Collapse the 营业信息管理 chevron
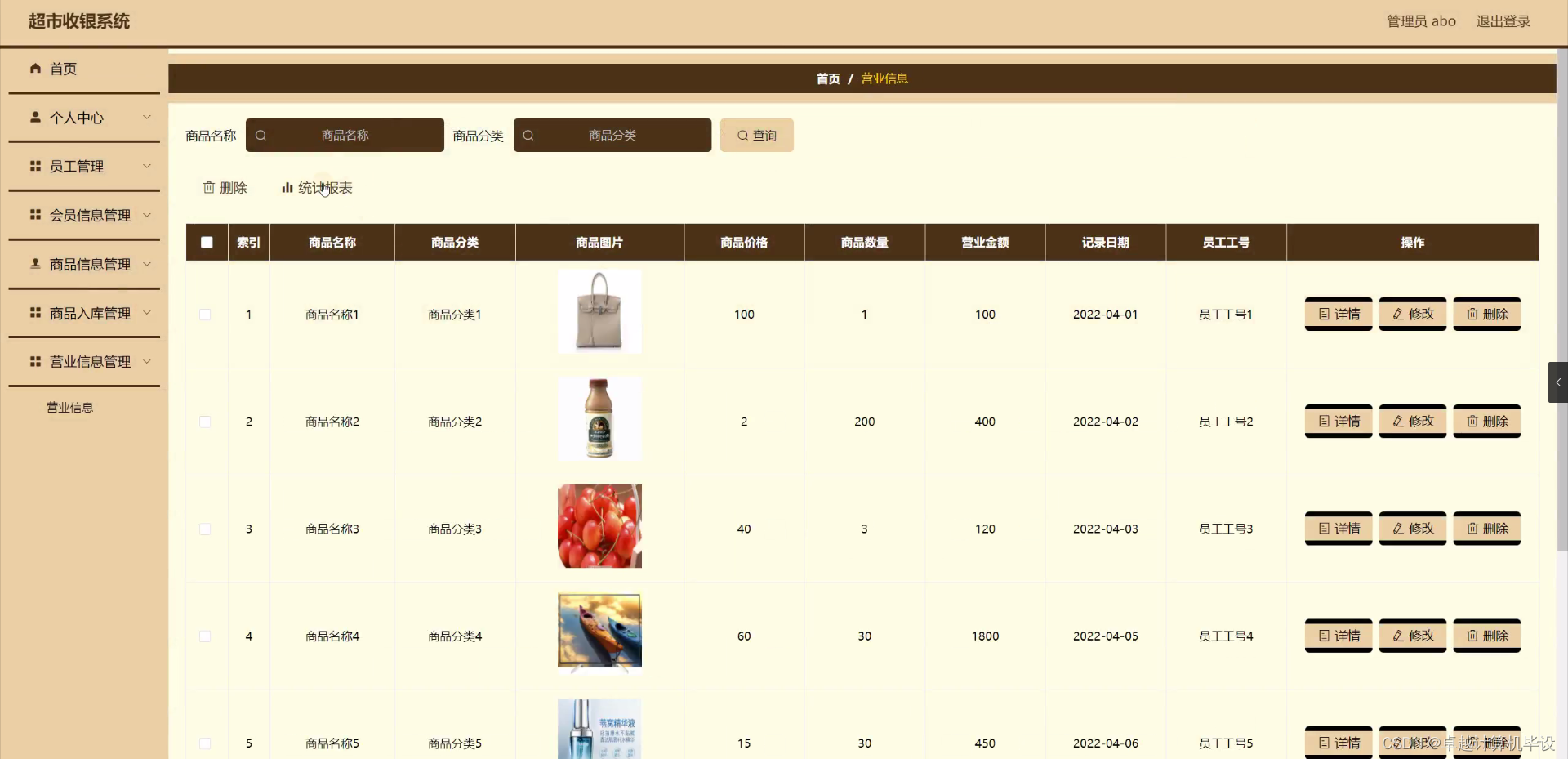 147,361
